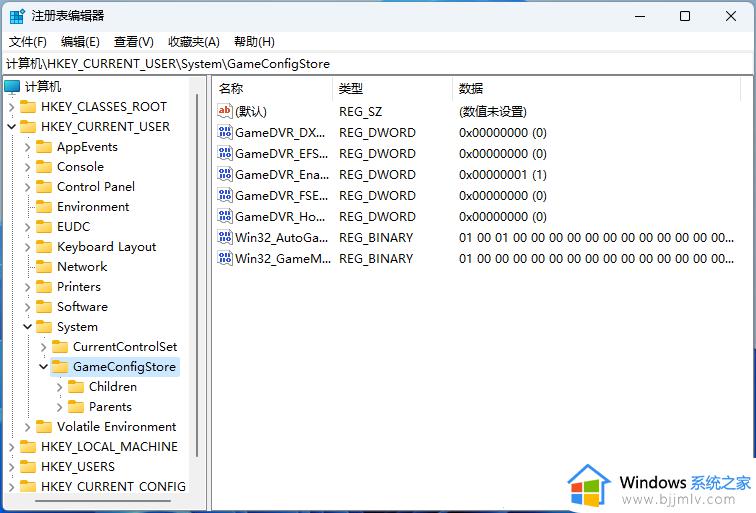
Task: Collapse the System key
Action: [x=27, y=327]
